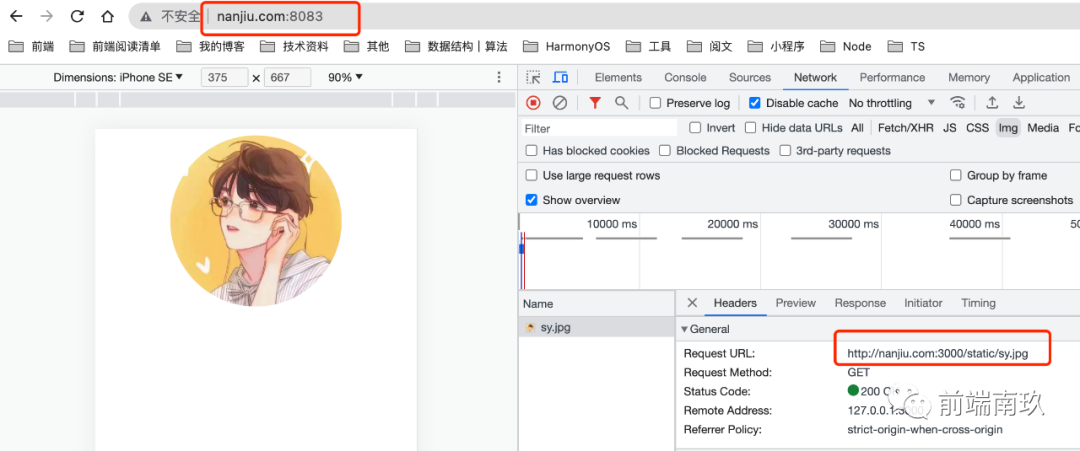Enable the Group by frame checkbox
The height and width of the screenshot is (451, 1080).
coord(955,175)
